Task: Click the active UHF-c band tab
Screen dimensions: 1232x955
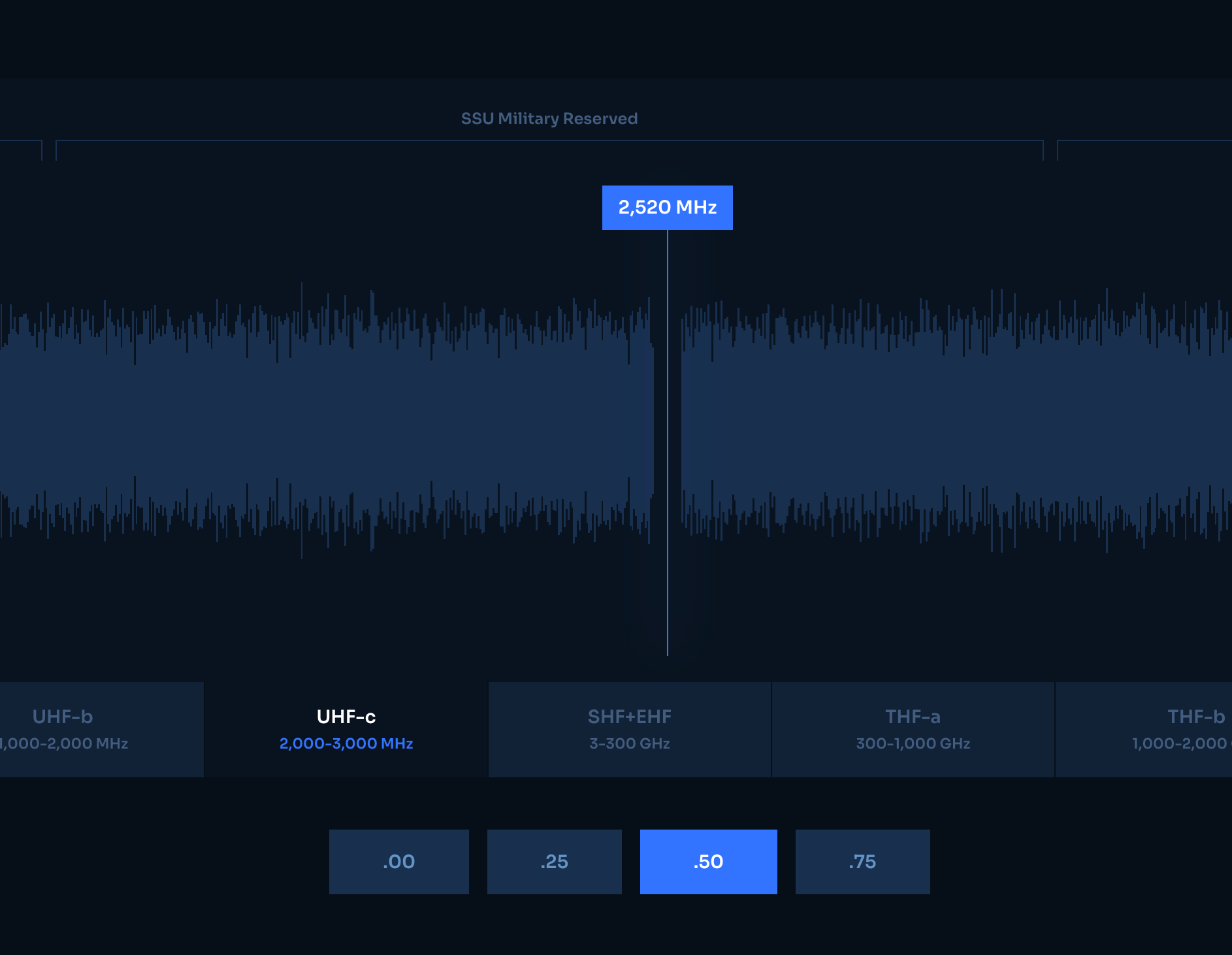Action: (345, 728)
